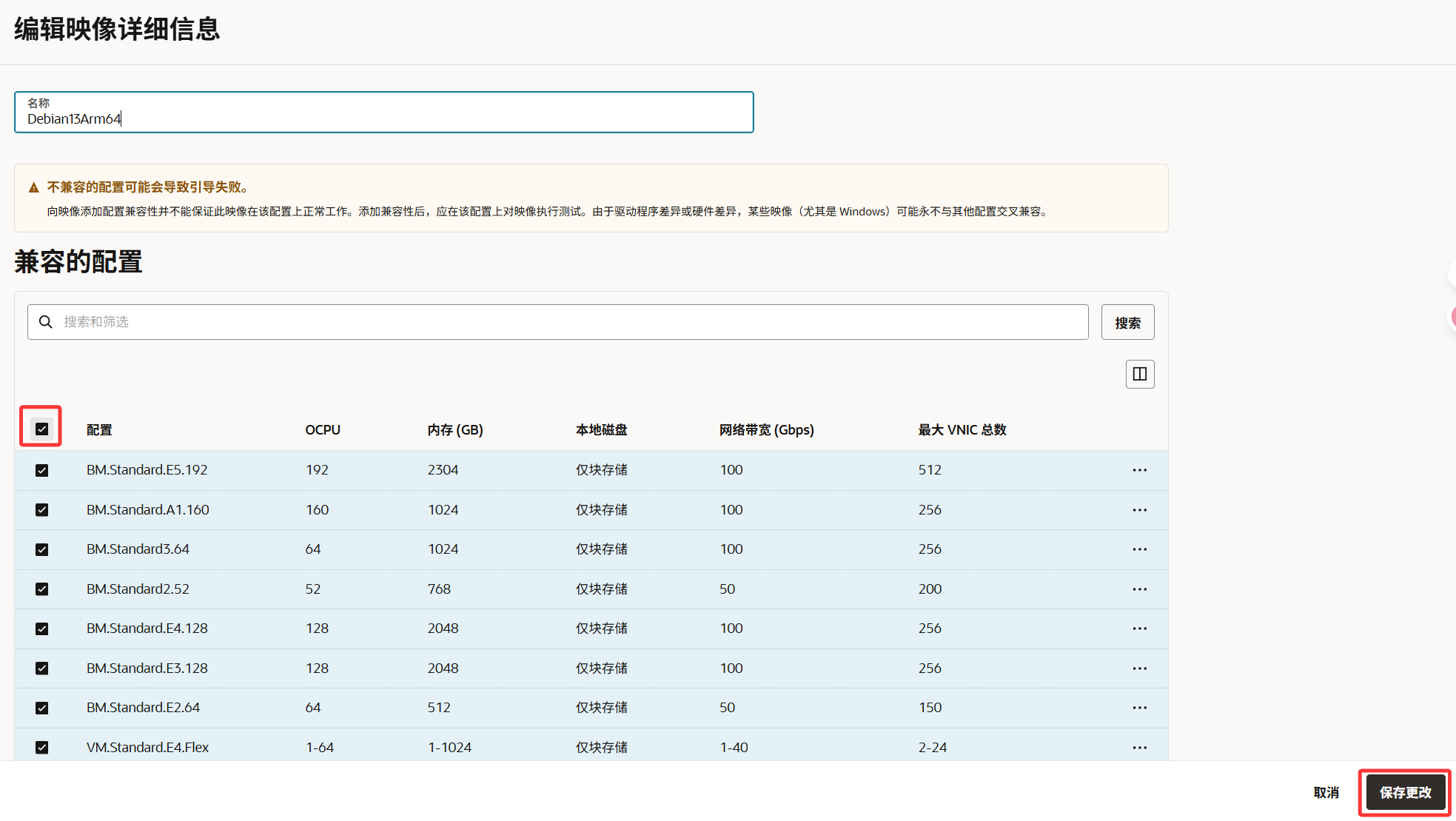The width and height of the screenshot is (1456, 821).
Task: Uncheck the BM.Standard.E2.64 checkbox
Action: pyautogui.click(x=42, y=708)
